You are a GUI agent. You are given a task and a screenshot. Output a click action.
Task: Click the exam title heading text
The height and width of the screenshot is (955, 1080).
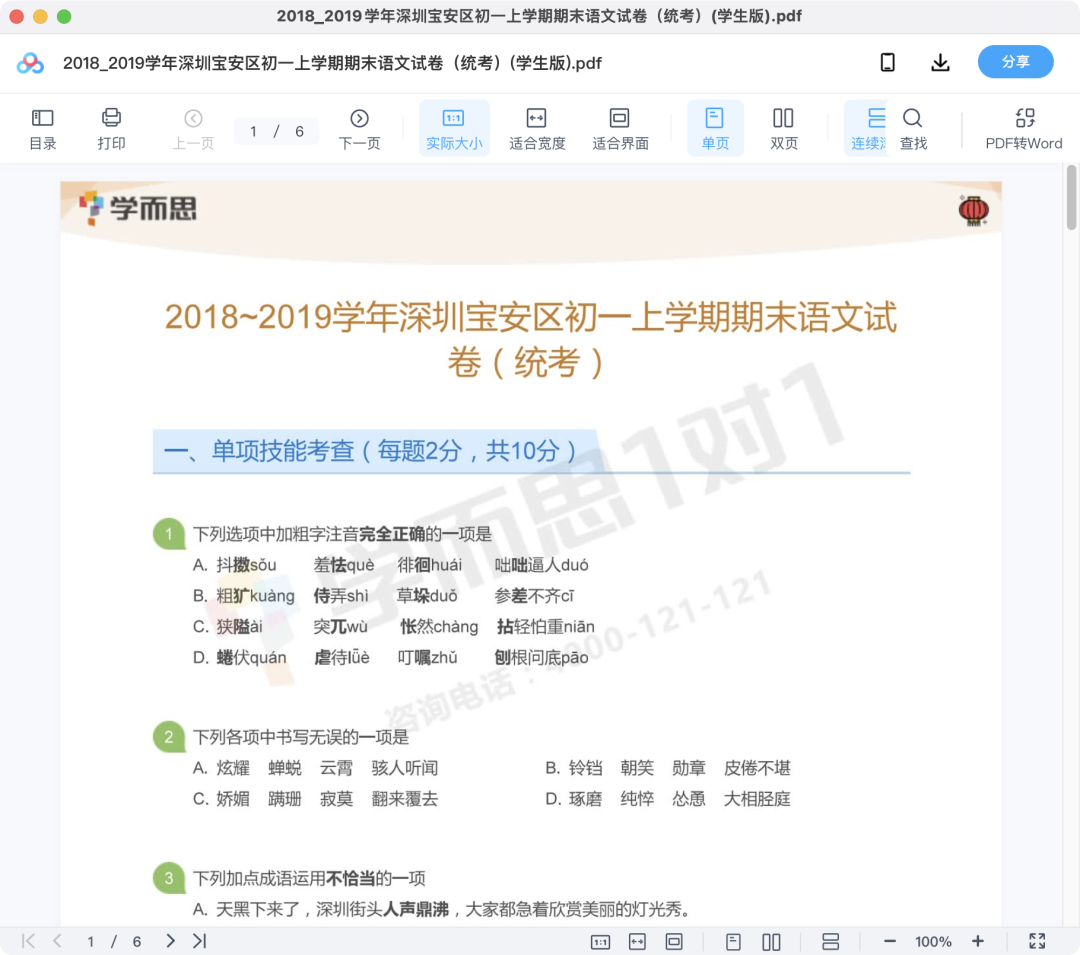[530, 339]
